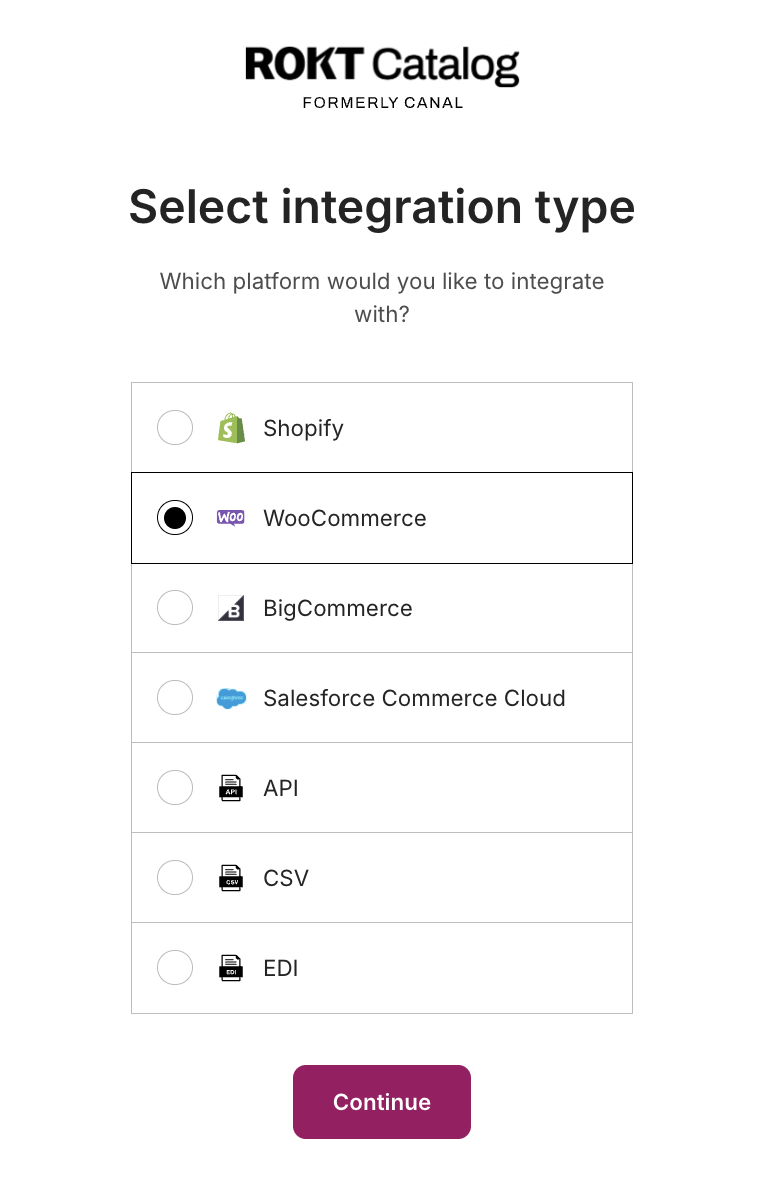760x1178 pixels.
Task: Click the WooCommerce option label text
Action: tap(345, 518)
